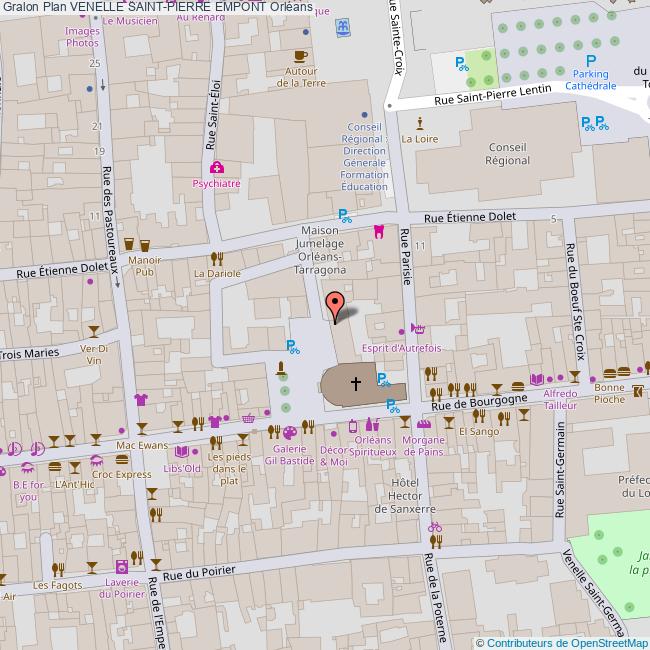The image size is (650, 650).
Task: Click the La Loire statue icon
Action: point(419,123)
